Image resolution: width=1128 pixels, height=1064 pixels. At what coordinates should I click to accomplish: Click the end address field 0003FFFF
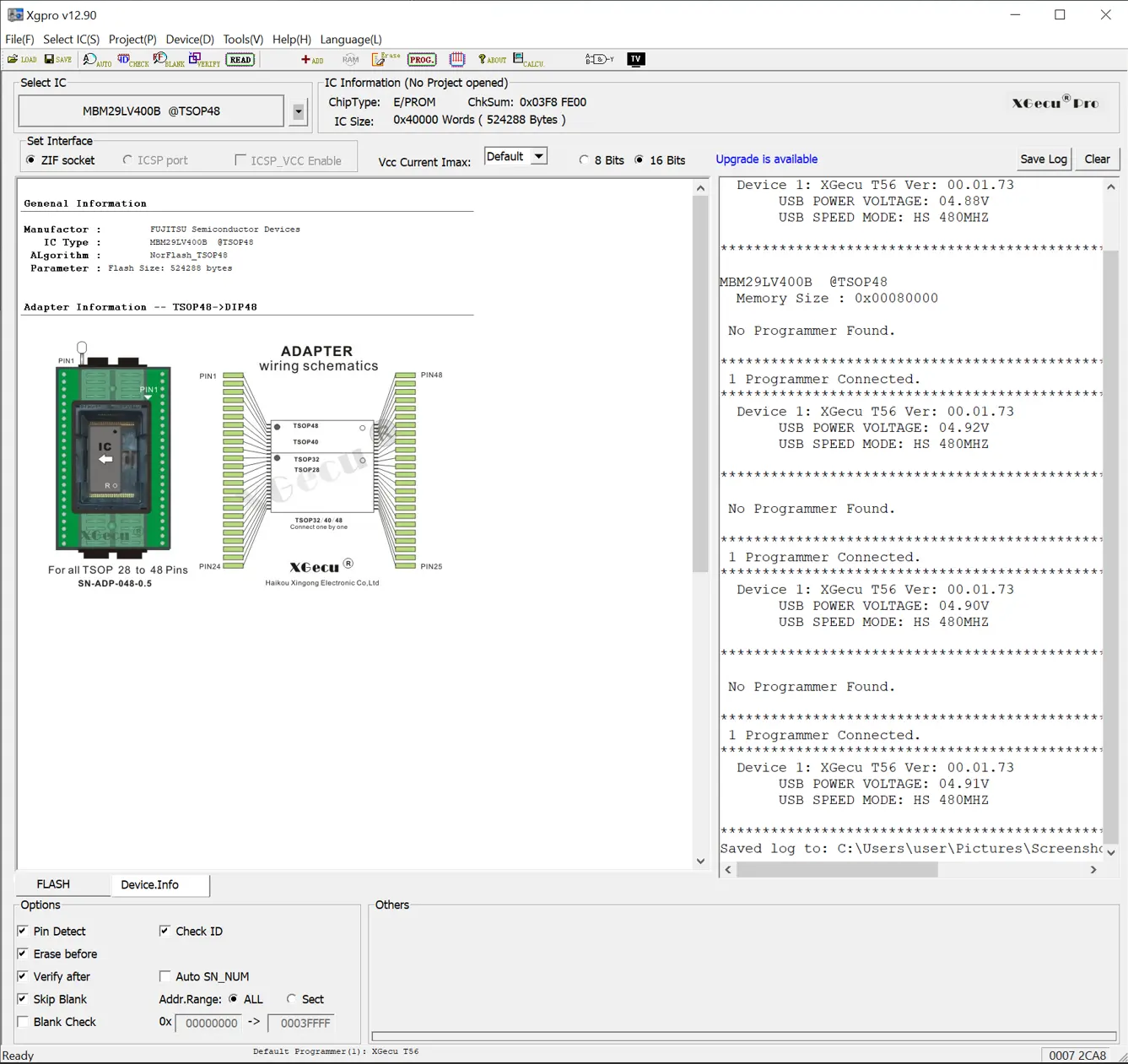(x=301, y=1023)
